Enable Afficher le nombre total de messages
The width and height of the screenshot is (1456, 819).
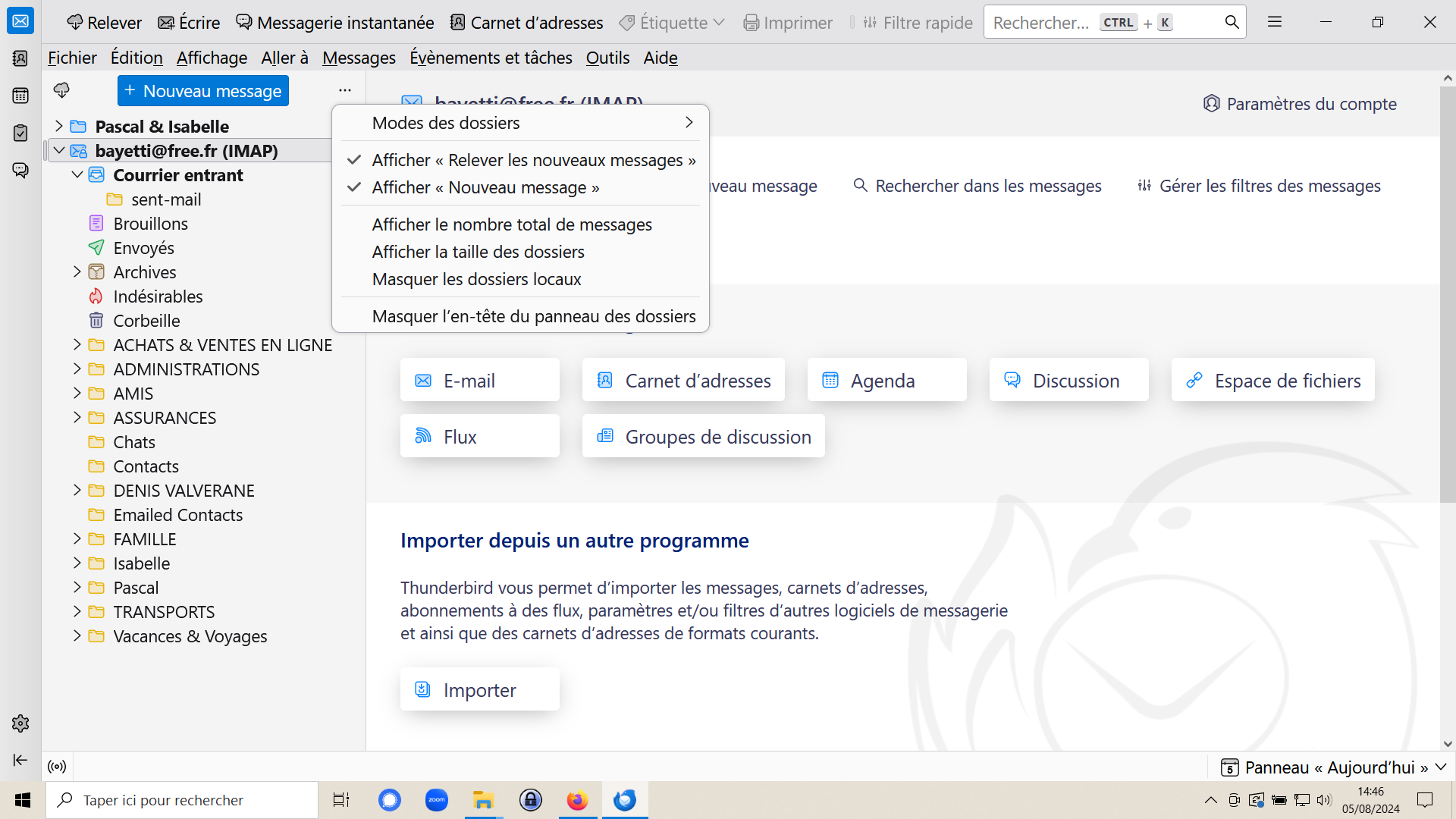[512, 224]
